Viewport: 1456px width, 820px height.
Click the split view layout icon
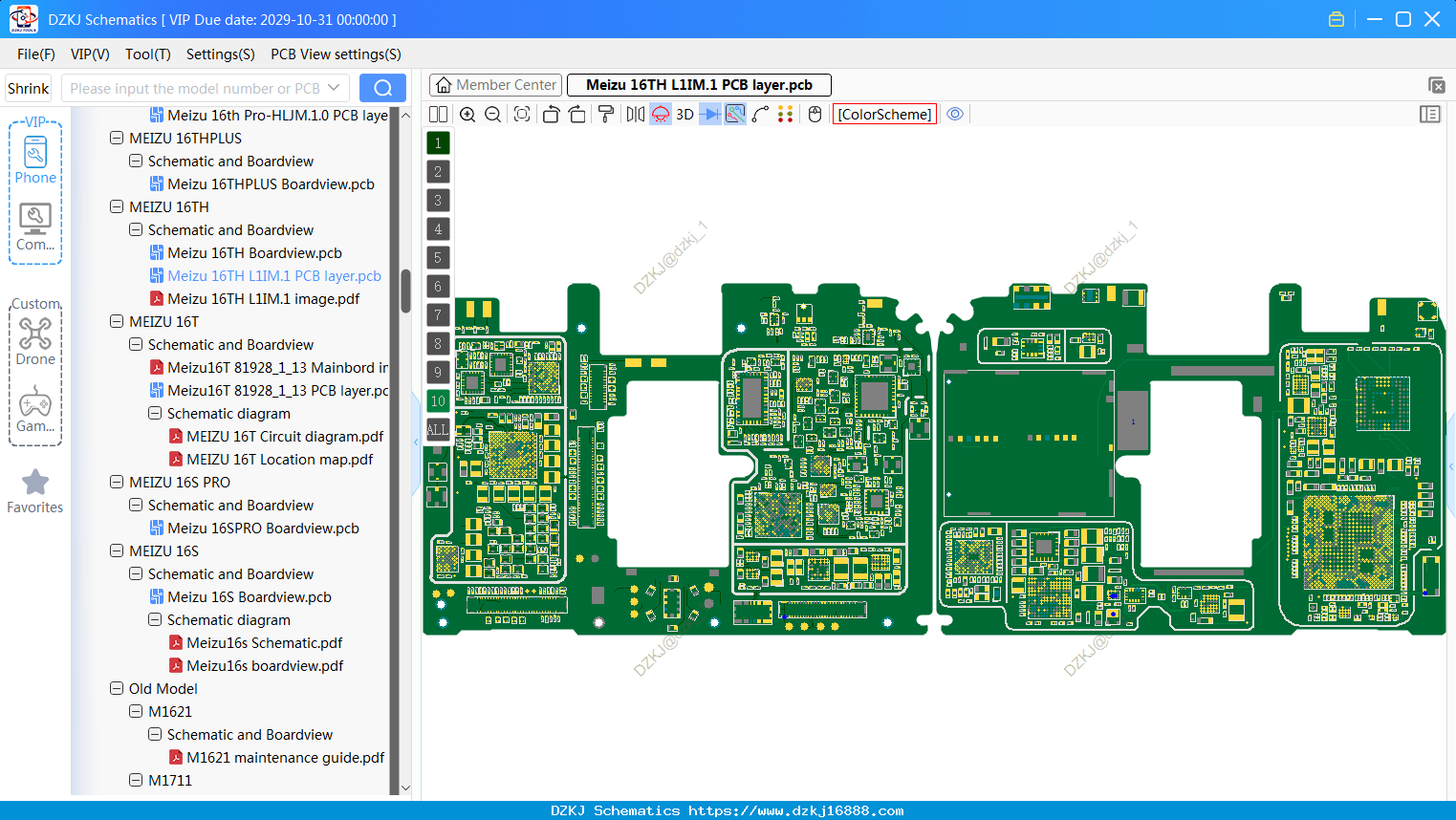click(438, 115)
